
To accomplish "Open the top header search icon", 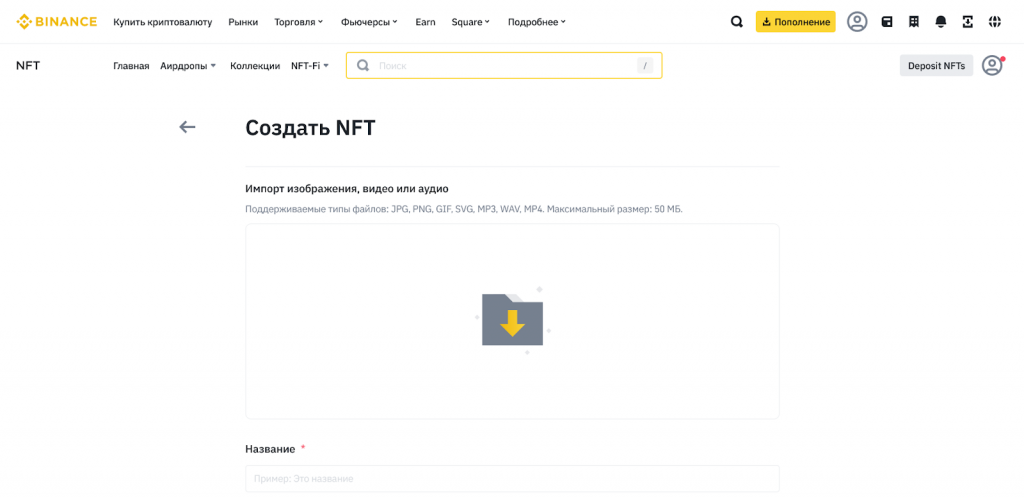I will pyautogui.click(x=737, y=21).
